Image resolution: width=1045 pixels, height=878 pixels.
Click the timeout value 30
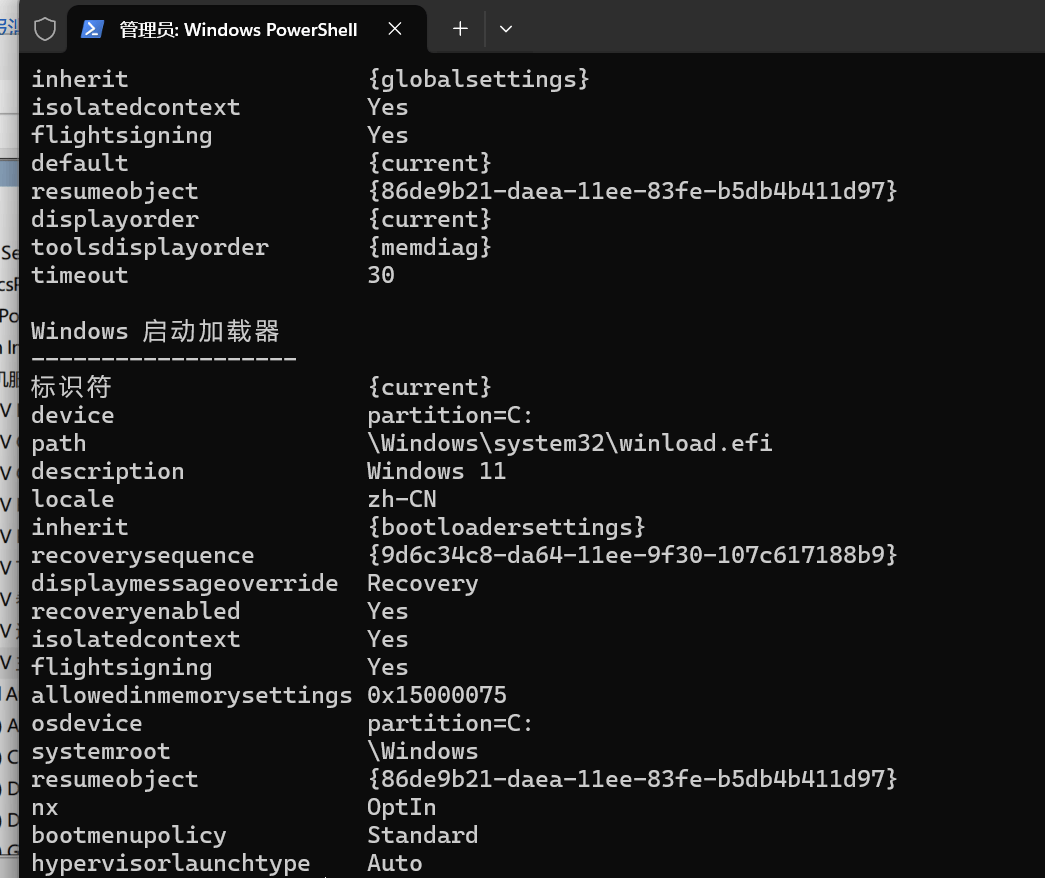[381, 275]
